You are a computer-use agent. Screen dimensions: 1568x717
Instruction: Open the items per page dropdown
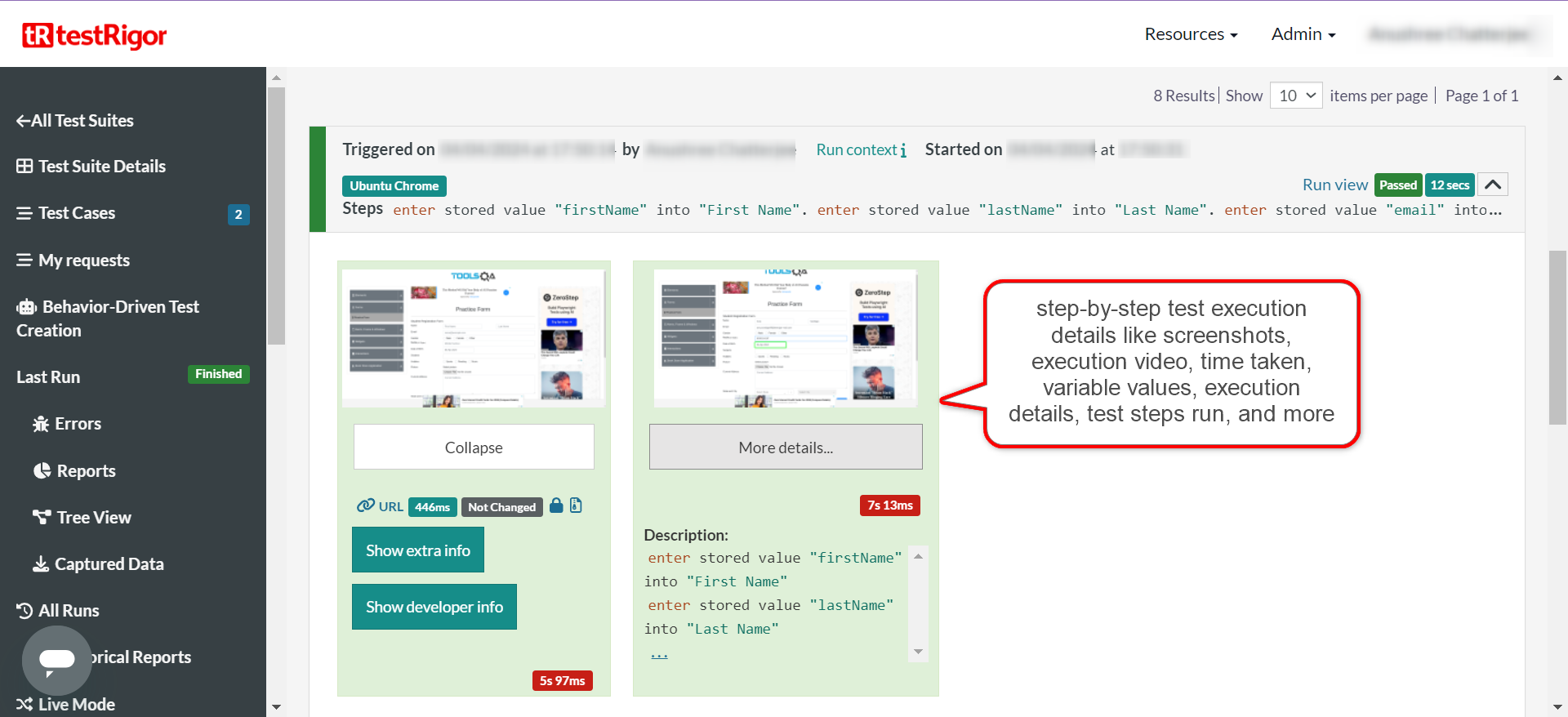[x=1296, y=96]
